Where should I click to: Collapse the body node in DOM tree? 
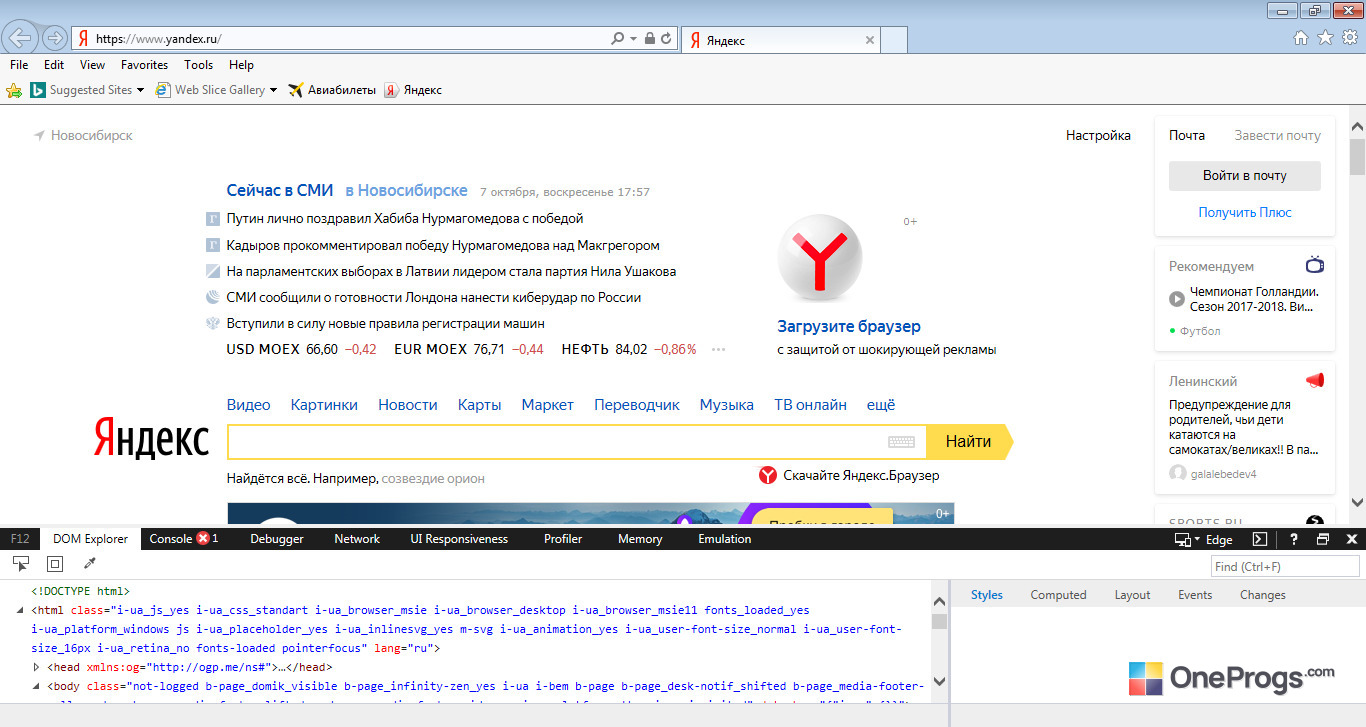pos(38,686)
